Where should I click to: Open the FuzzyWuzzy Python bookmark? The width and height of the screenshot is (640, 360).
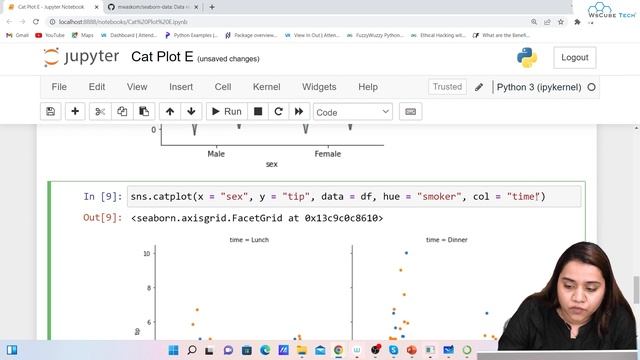coord(375,36)
